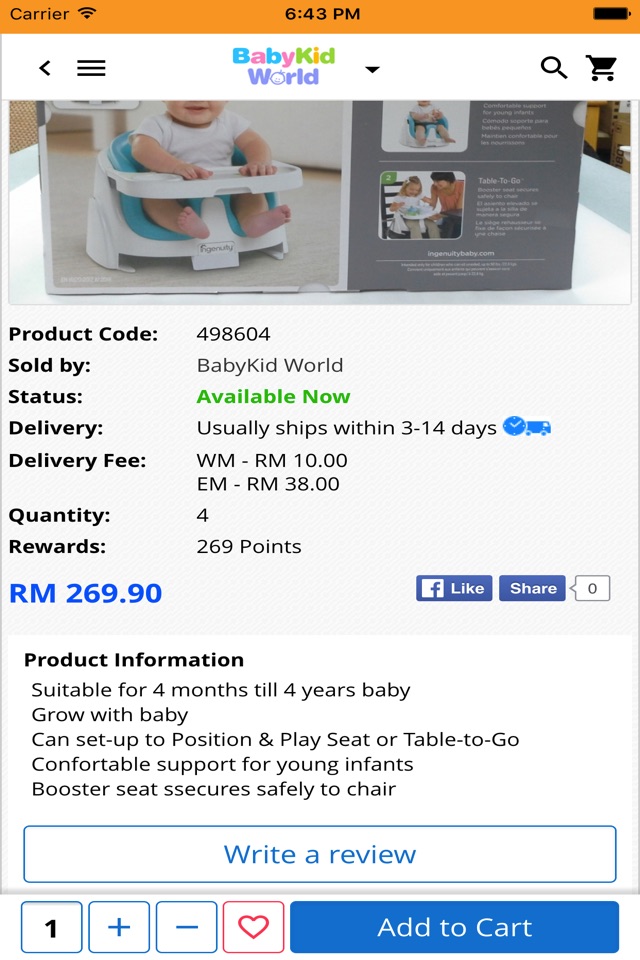Tap the Product Information heading
The image size is (640, 960).
click(x=134, y=660)
